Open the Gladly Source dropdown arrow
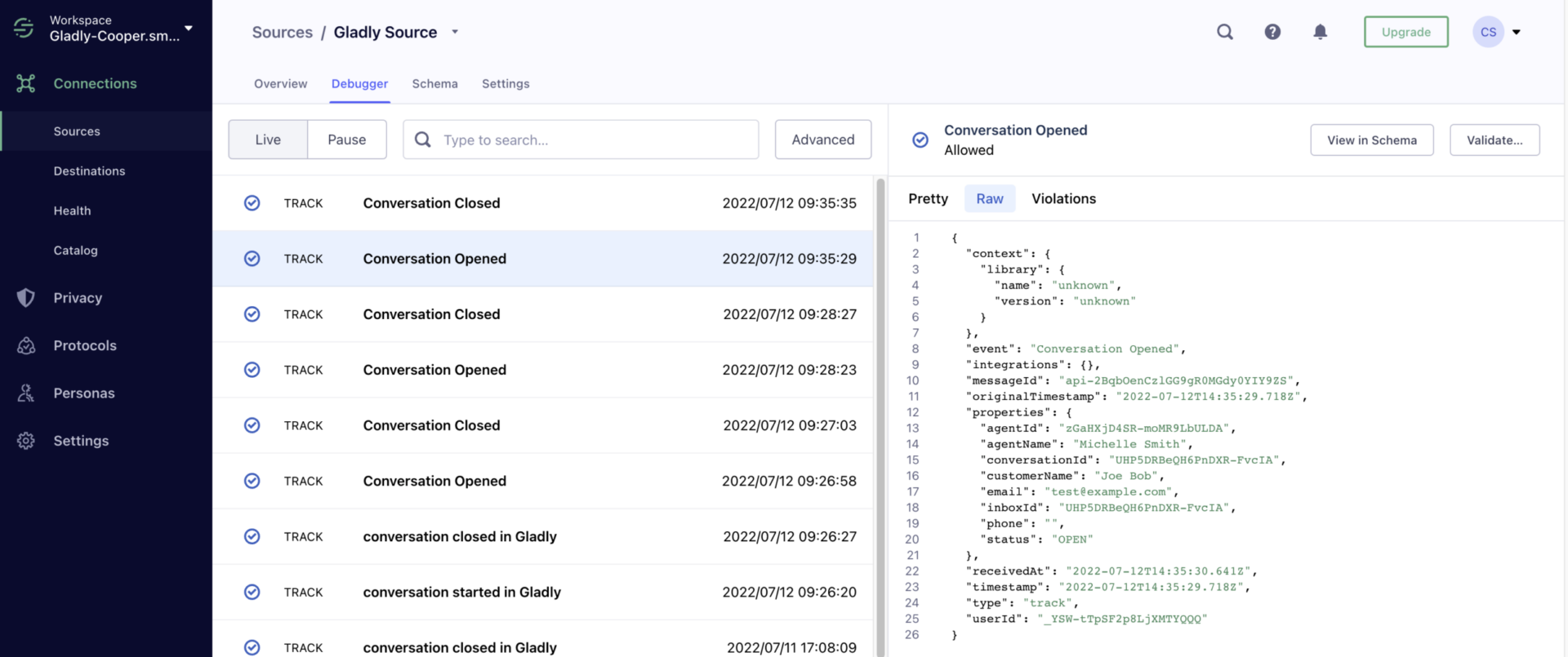This screenshot has width=1568, height=657. [455, 32]
